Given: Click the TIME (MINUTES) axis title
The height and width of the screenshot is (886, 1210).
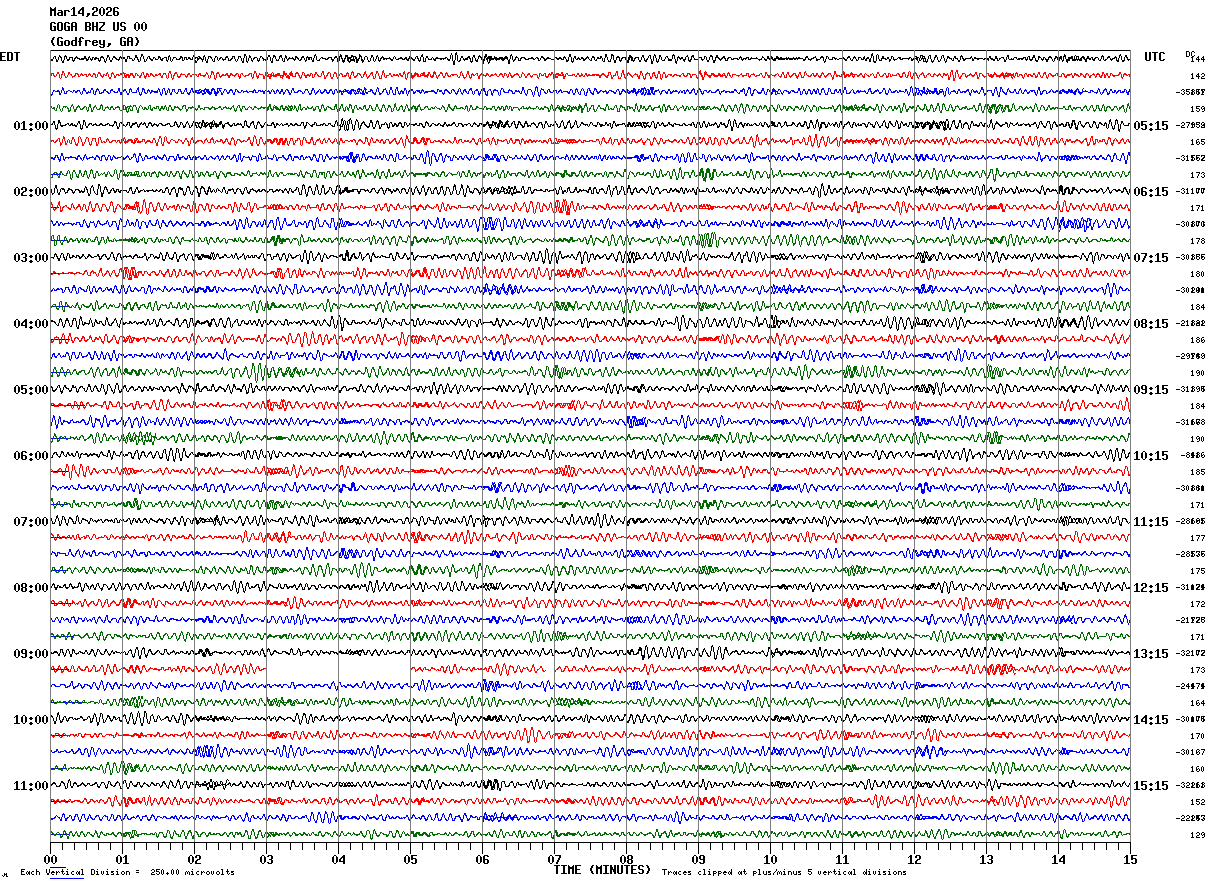Looking at the screenshot, I should (x=602, y=870).
